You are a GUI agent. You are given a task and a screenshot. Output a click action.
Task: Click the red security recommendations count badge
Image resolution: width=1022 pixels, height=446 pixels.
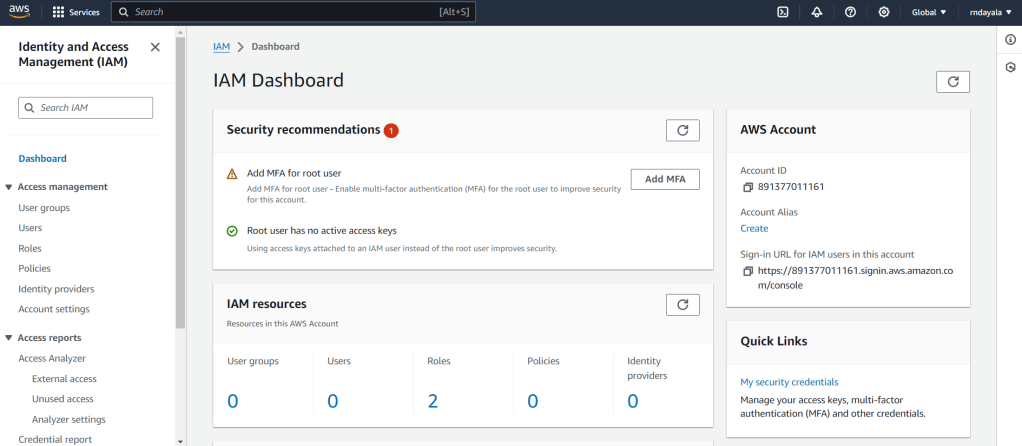coord(391,131)
